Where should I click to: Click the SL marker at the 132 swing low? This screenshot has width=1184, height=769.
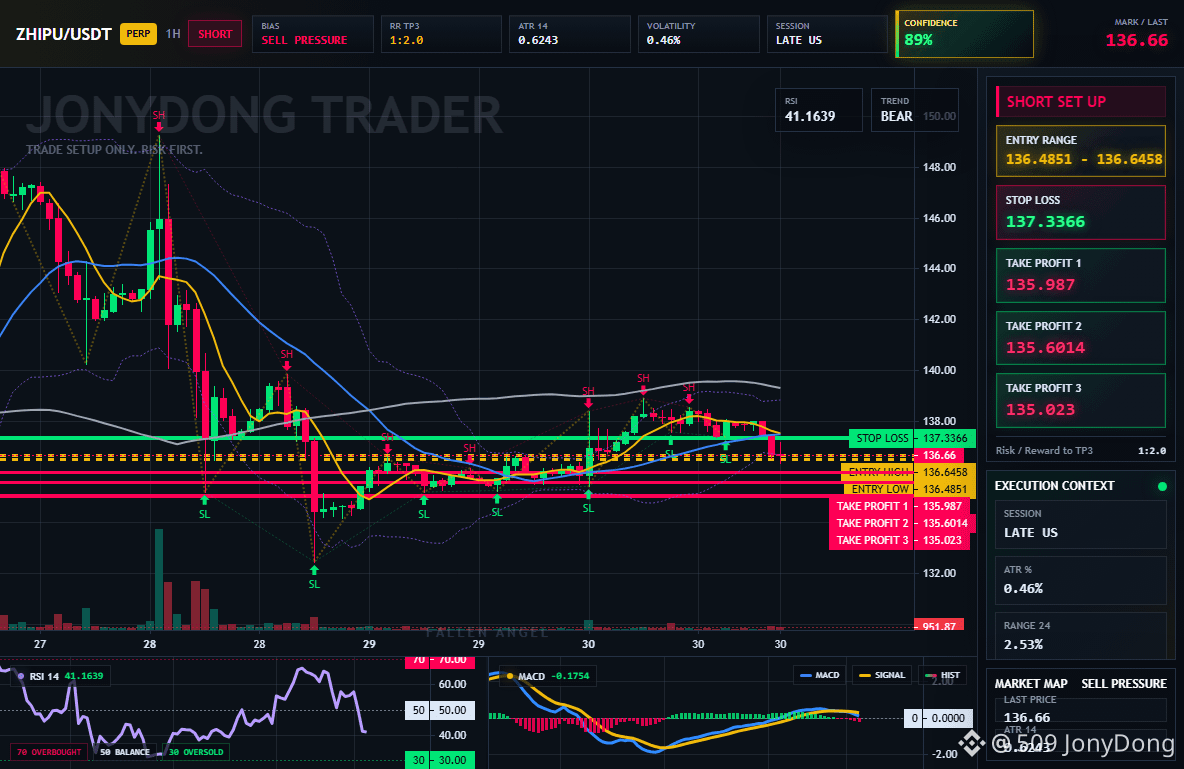[314, 579]
